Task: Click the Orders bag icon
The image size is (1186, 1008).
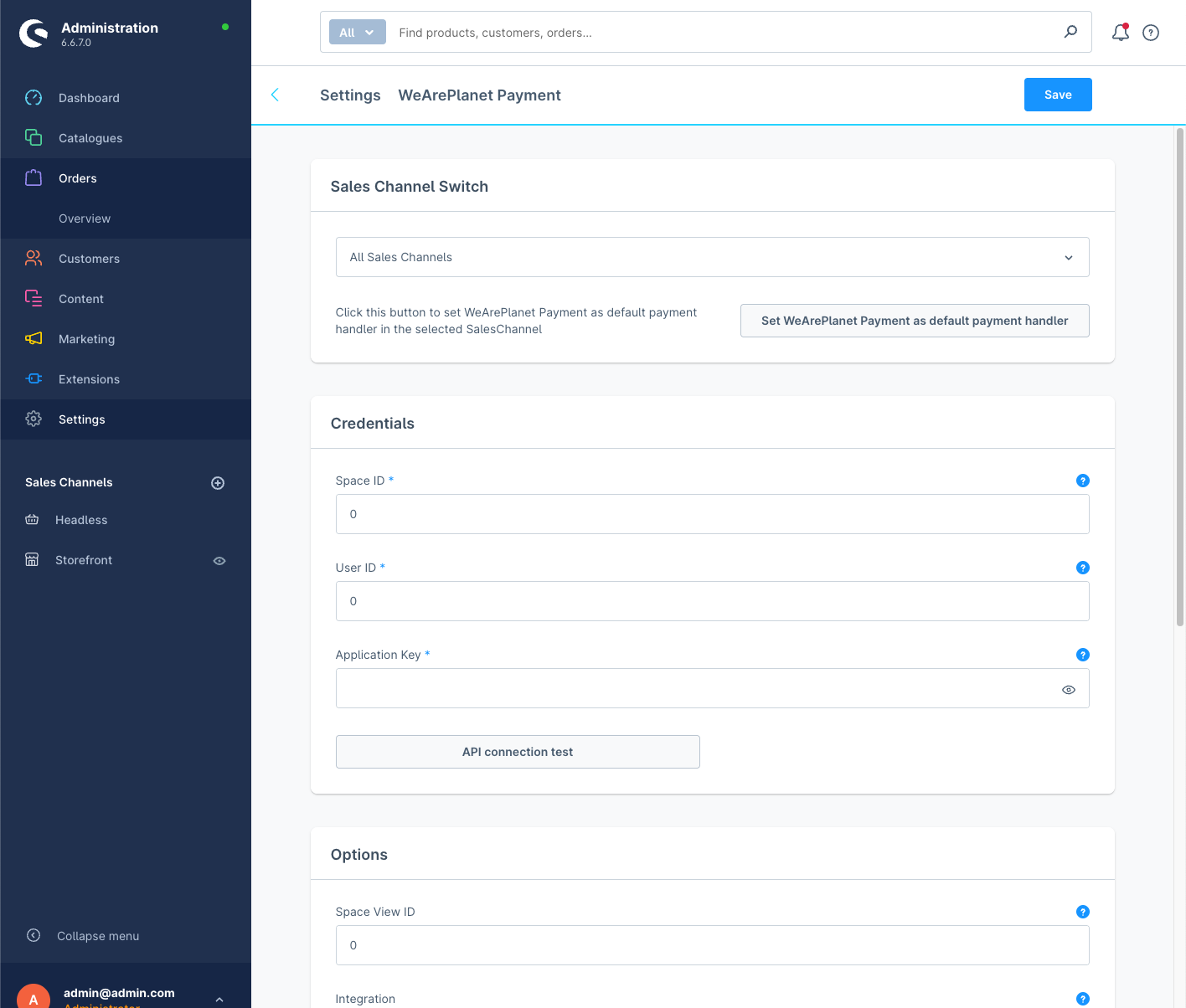Action: click(34, 177)
